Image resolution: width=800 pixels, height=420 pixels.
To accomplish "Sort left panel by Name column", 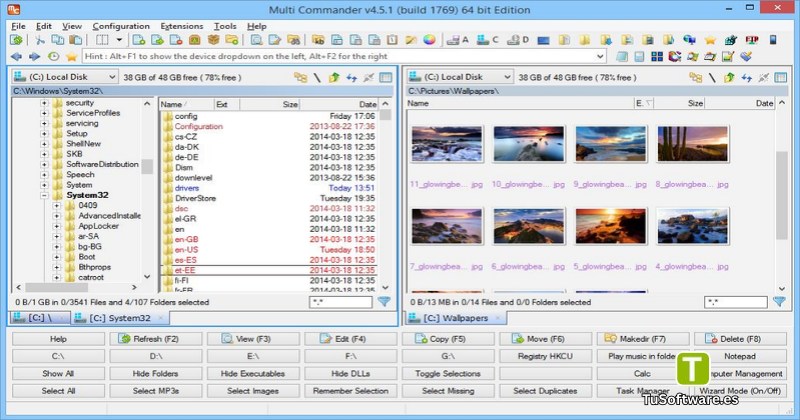I will point(186,104).
